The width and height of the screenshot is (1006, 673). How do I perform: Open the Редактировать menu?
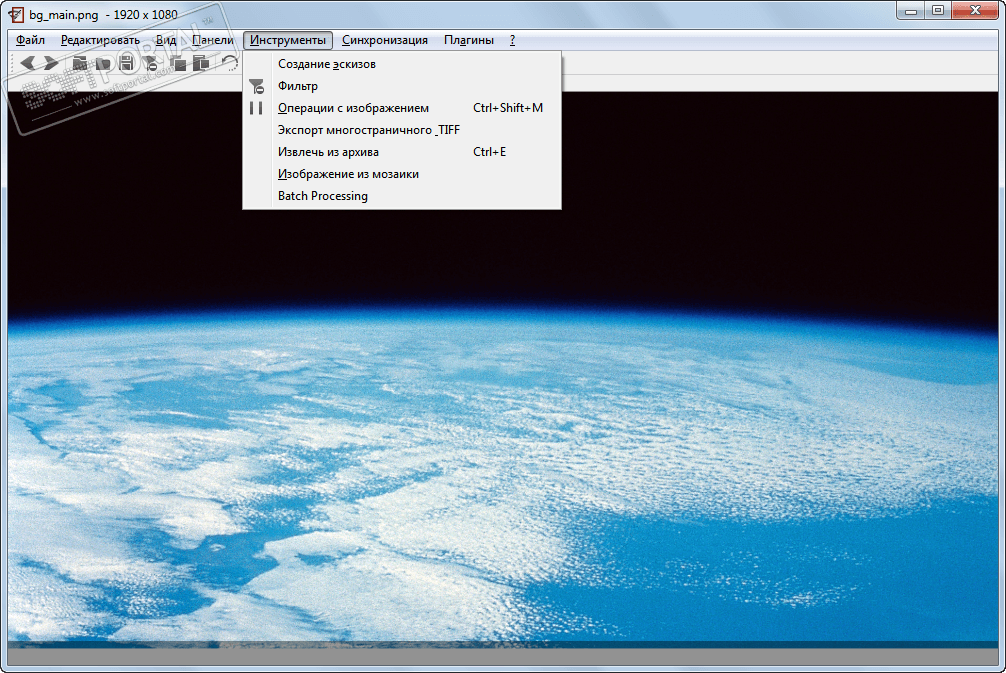click(100, 40)
